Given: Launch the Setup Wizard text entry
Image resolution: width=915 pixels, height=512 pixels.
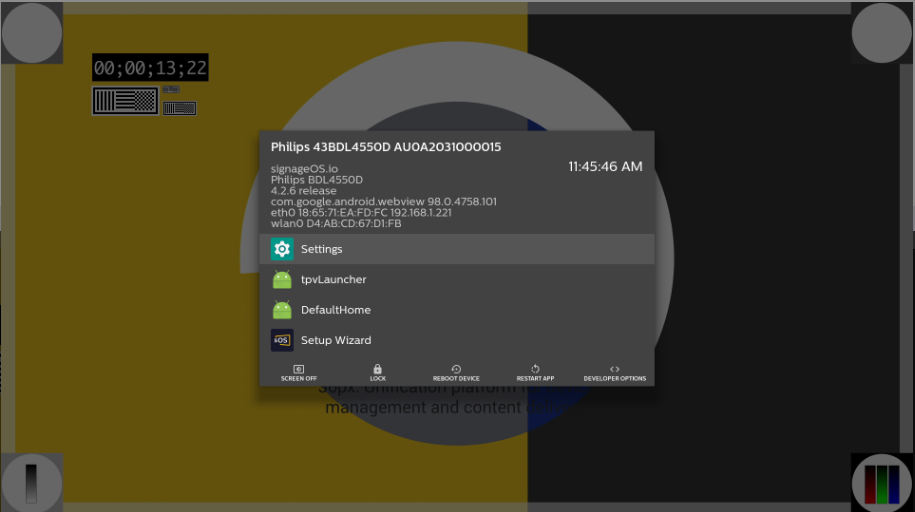Looking at the screenshot, I should click(336, 340).
